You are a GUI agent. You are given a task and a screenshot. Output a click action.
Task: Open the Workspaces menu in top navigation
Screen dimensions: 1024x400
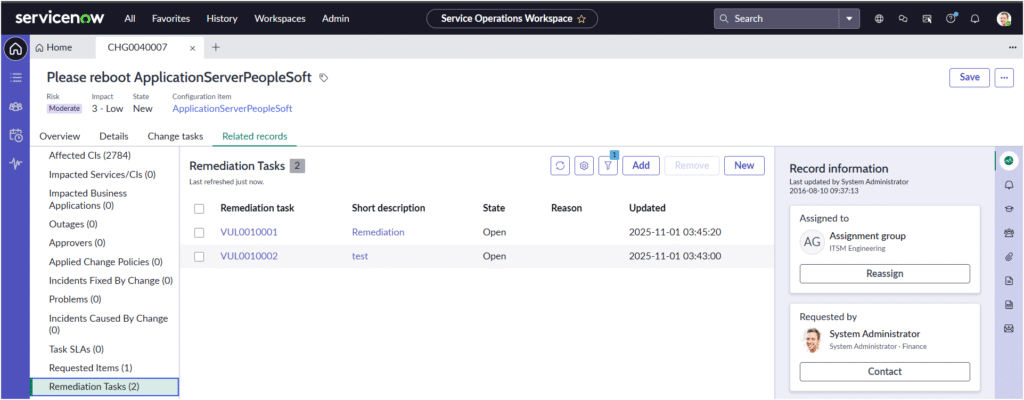click(280, 18)
